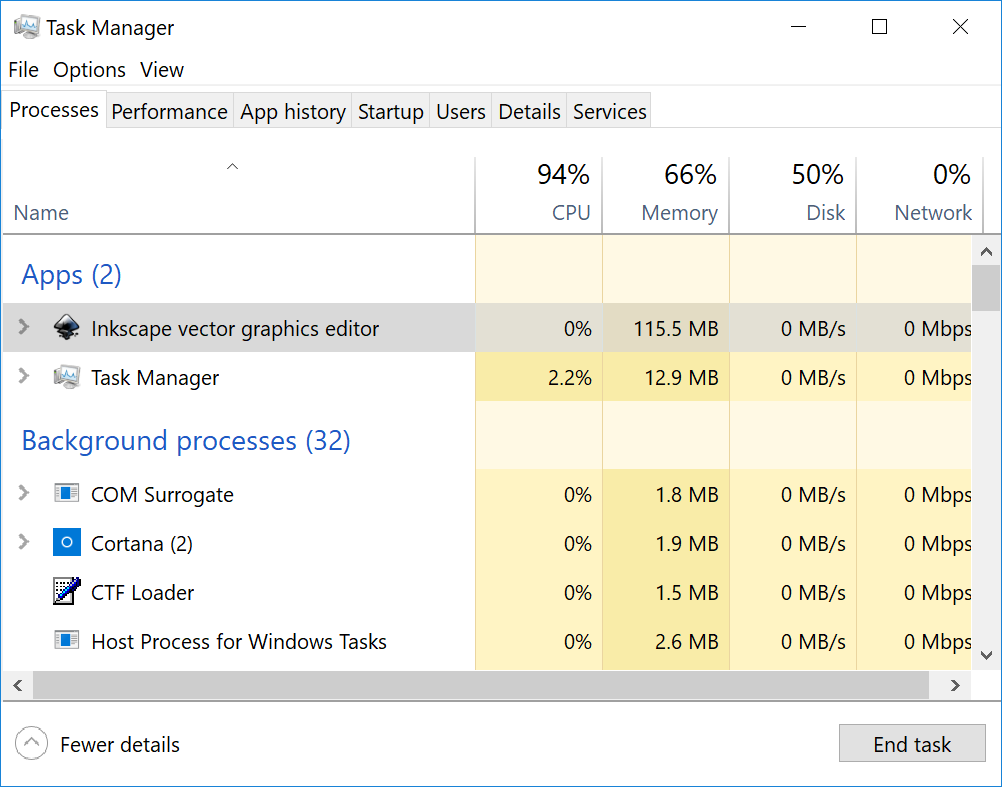Click the vertical scrollbar thumb
1002x787 pixels.
click(986, 288)
